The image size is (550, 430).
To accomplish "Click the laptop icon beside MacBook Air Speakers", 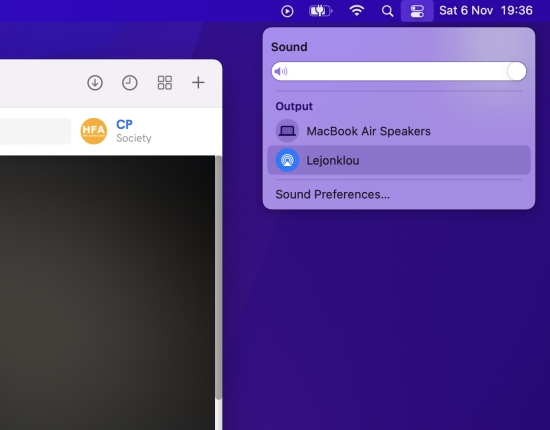I will [287, 131].
